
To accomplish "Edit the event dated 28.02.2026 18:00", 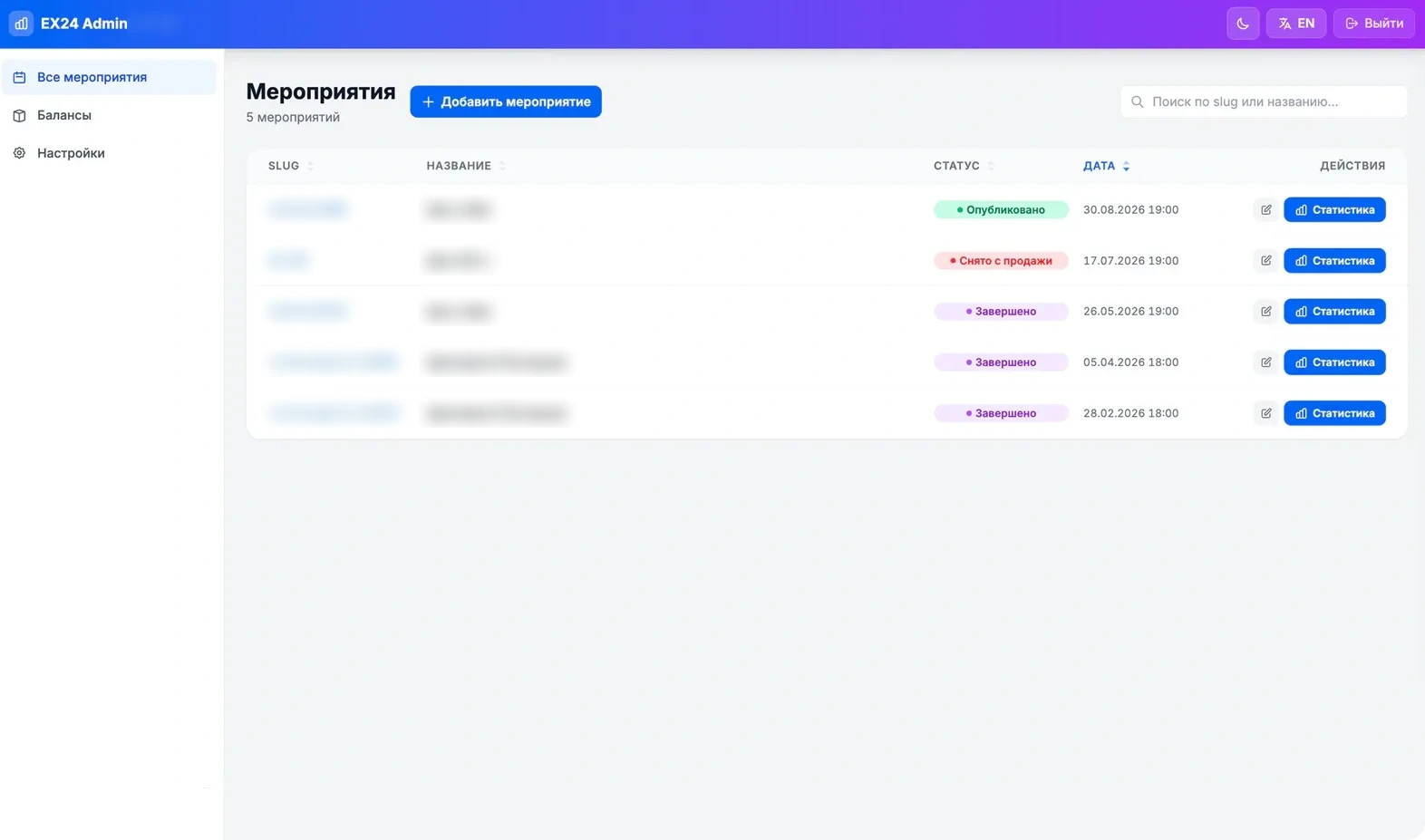I will [1266, 412].
